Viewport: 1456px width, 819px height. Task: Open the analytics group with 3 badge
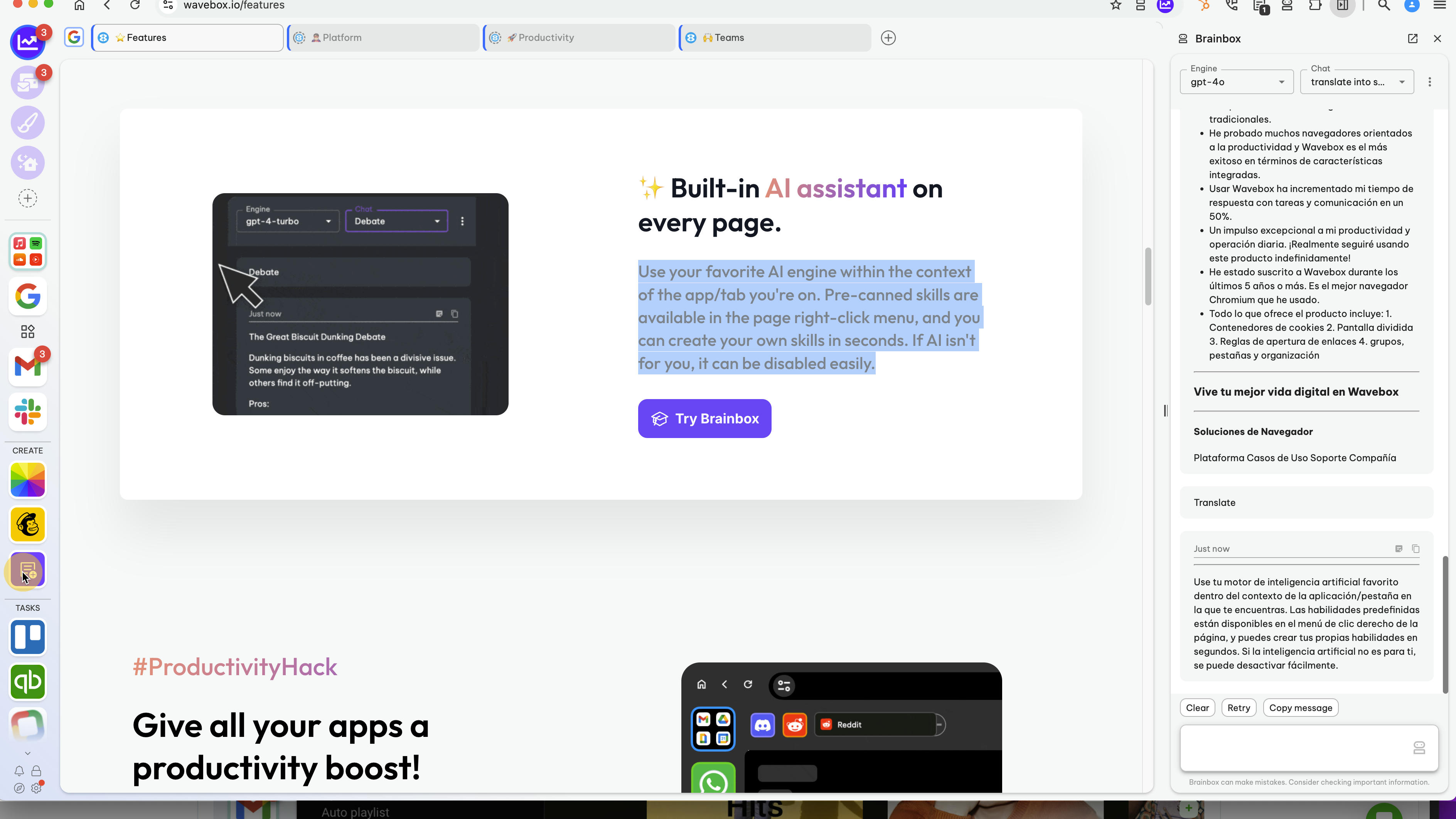tap(27, 42)
